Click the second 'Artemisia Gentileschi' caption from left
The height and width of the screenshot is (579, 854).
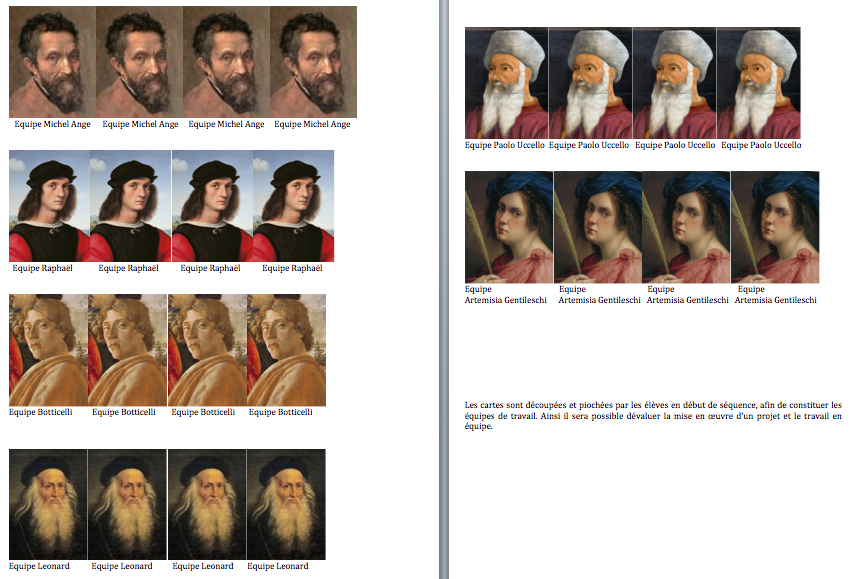tap(599, 300)
